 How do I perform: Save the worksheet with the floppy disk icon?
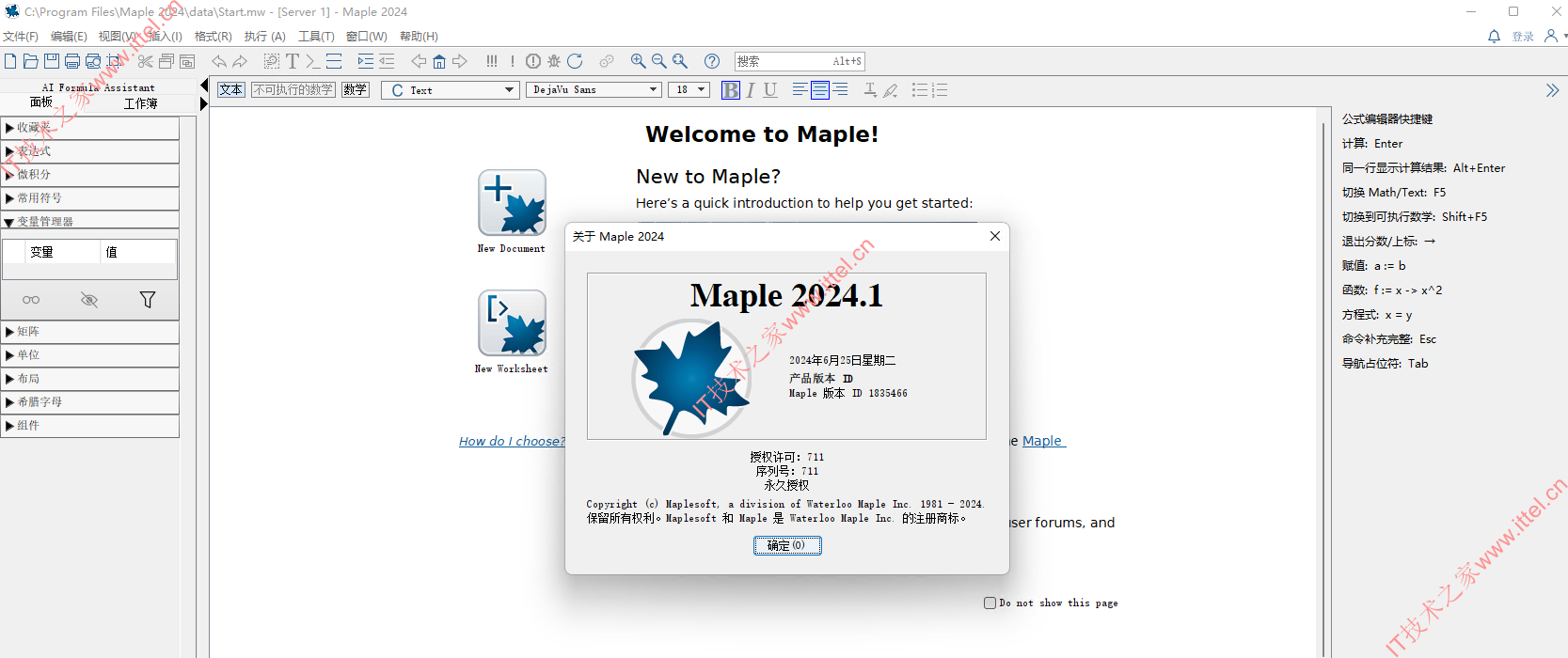point(52,61)
